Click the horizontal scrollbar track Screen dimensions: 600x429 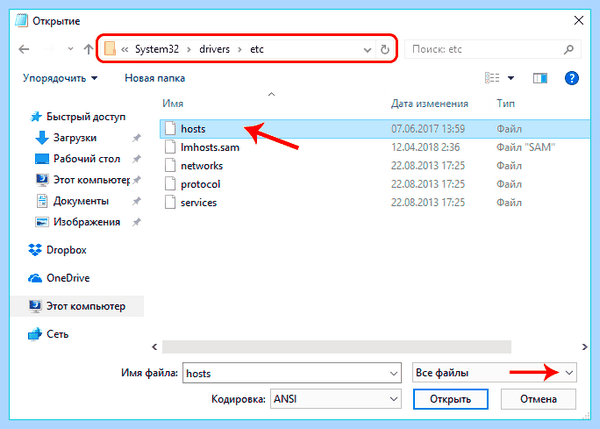336,347
